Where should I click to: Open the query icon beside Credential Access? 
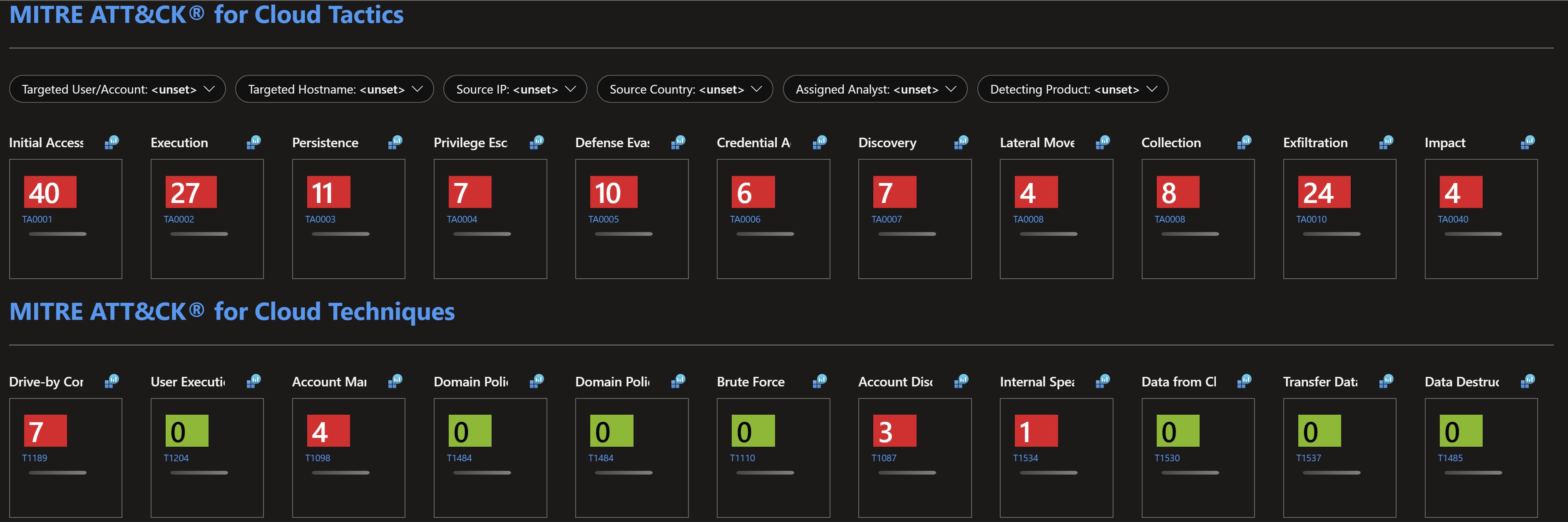click(820, 142)
